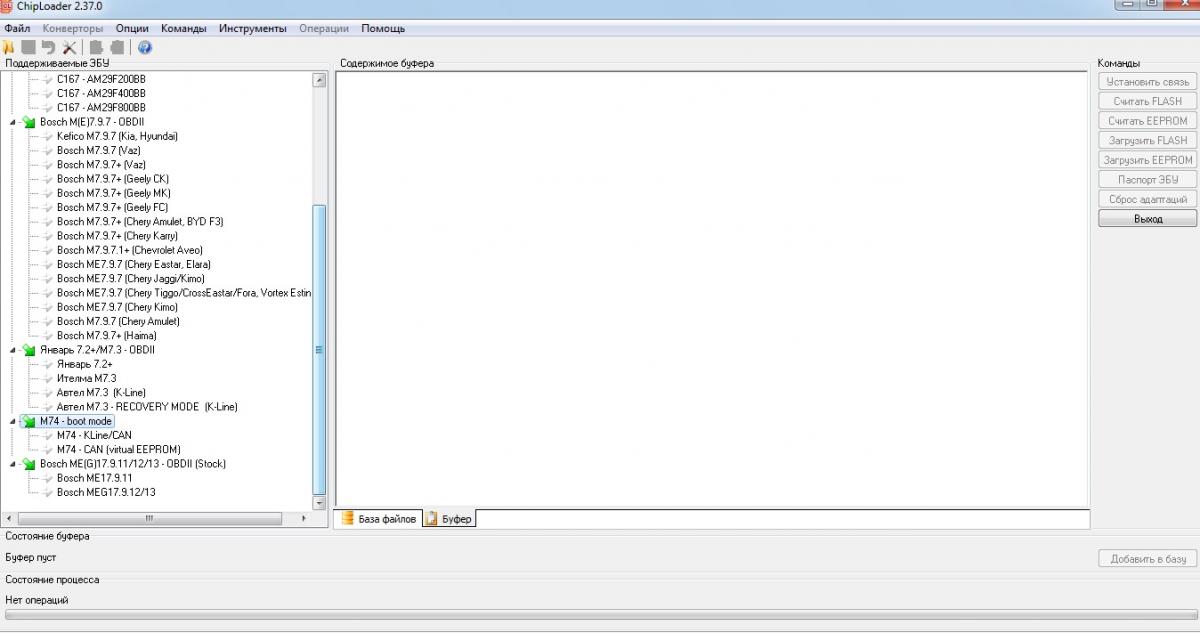The width and height of the screenshot is (1200, 633).
Task: Switch to the База файлов tab
Action: tap(378, 519)
